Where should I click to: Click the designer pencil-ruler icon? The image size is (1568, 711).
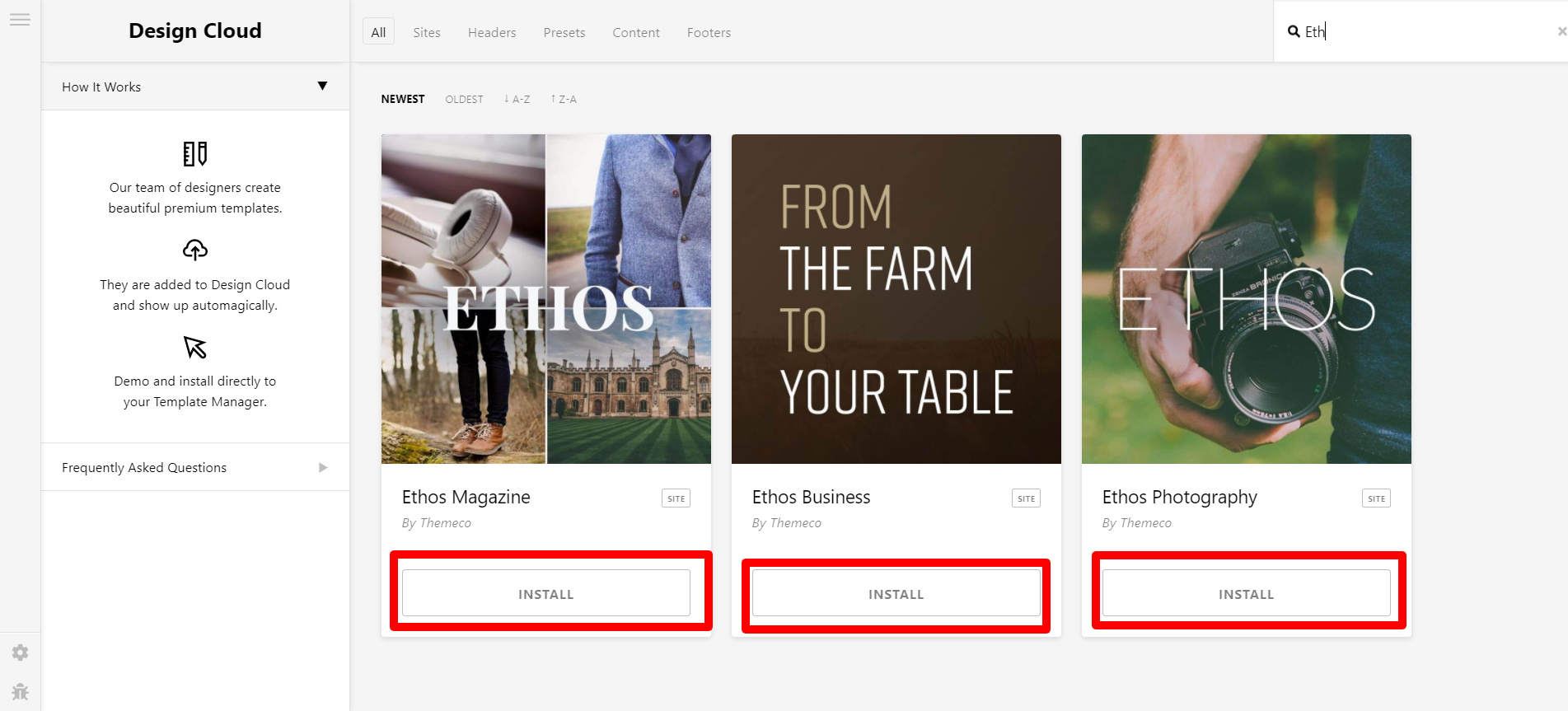pos(195,154)
